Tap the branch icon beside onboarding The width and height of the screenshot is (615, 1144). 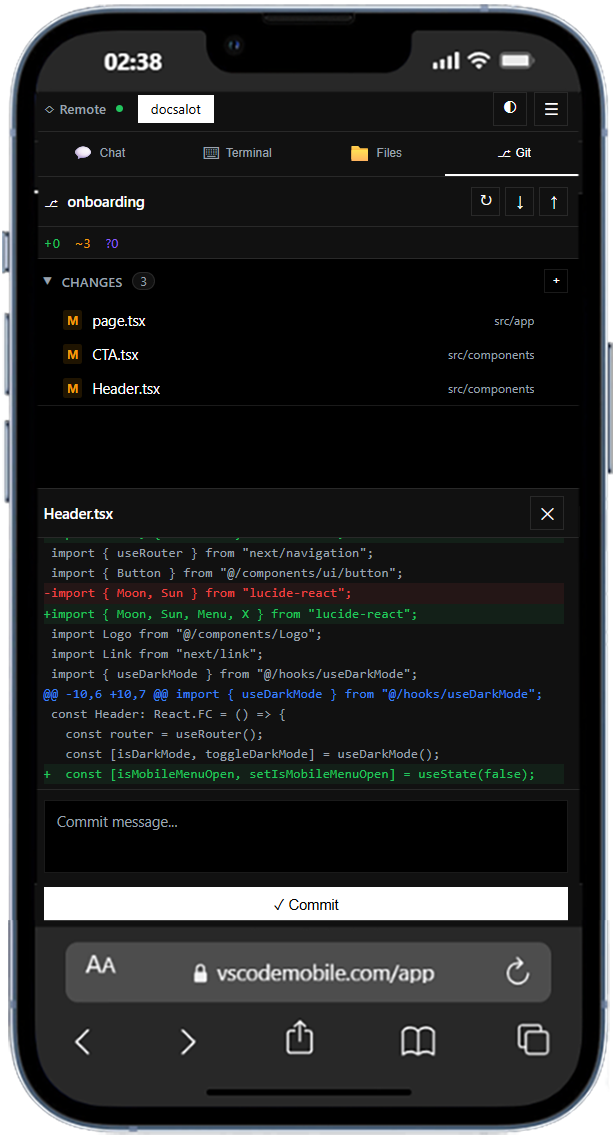51,202
